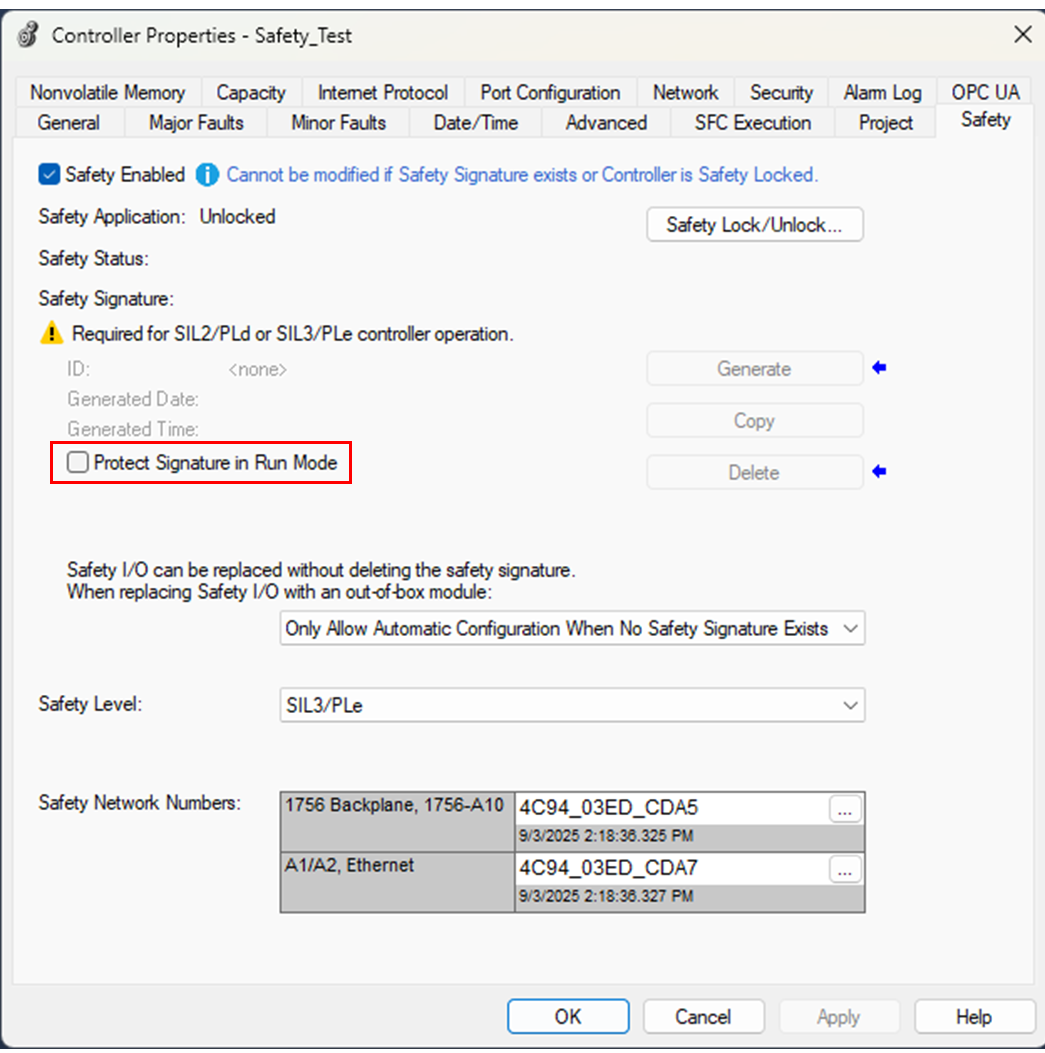Click the blue info icon beside Safety Enabled
1045x1053 pixels.
click(x=206, y=175)
